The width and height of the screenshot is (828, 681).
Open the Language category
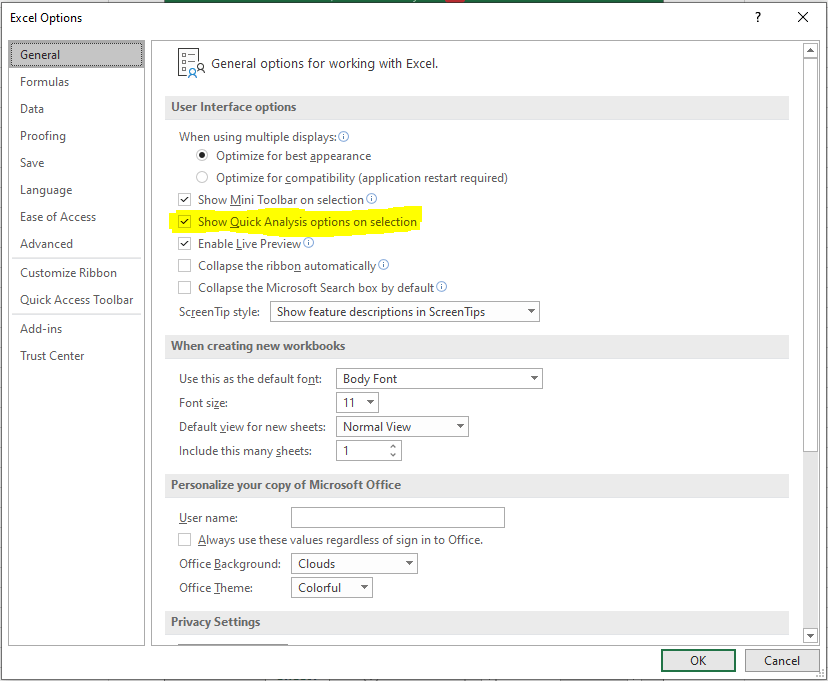point(77,190)
